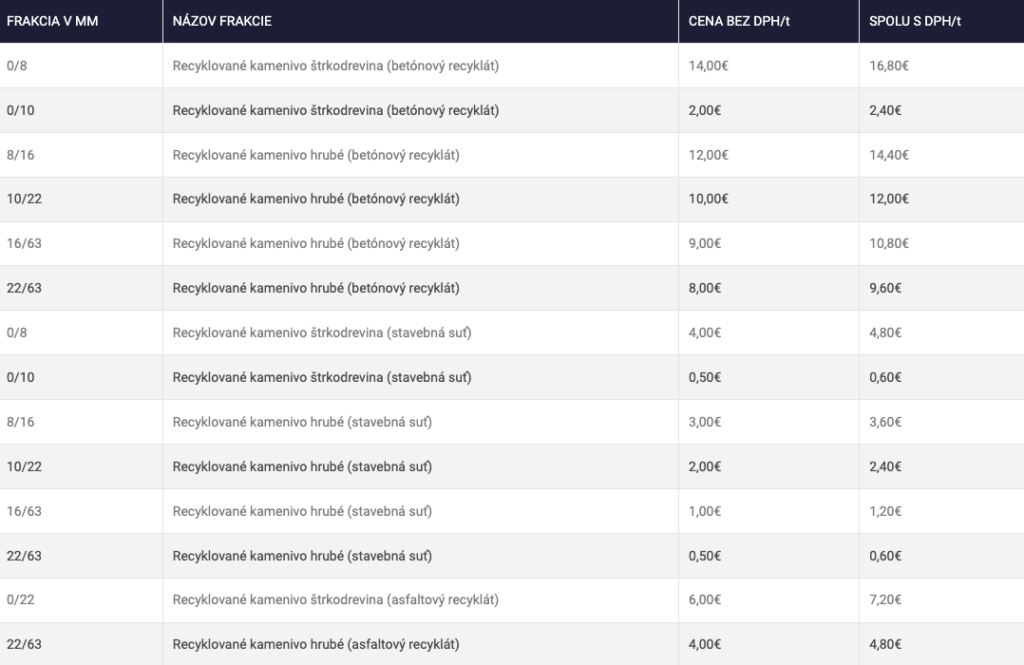Click the 7,20€ total cell
The height and width of the screenshot is (665, 1024).
click(942, 600)
